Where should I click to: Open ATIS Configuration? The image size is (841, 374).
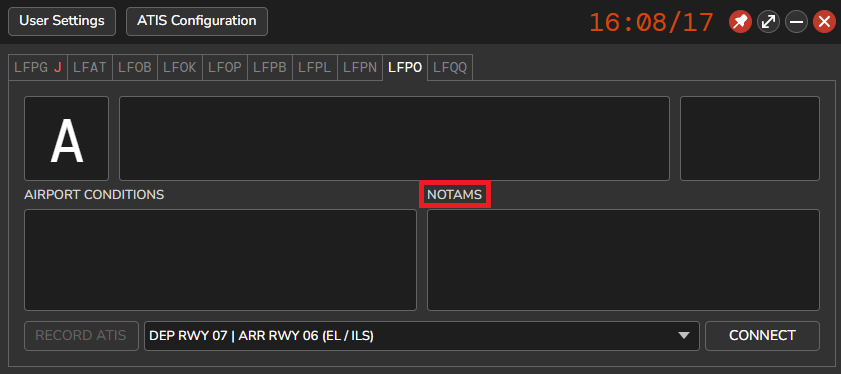tap(197, 21)
